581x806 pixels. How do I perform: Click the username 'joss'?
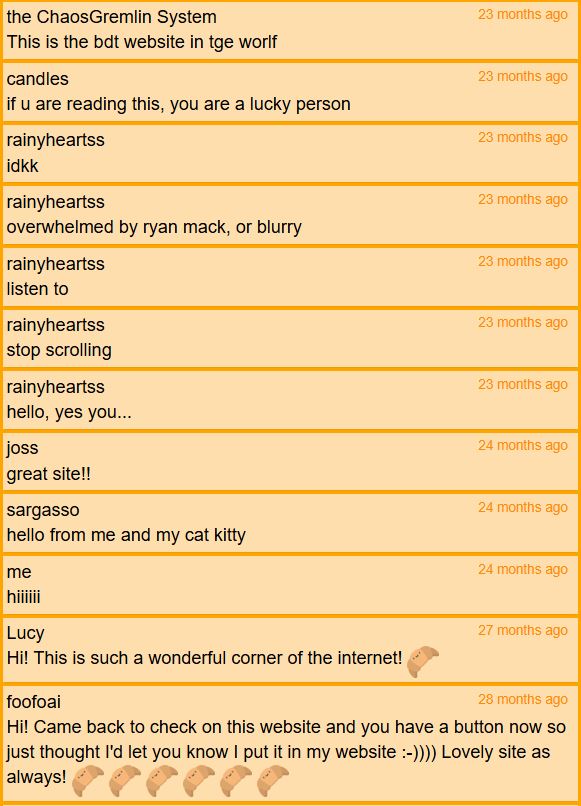[x=23, y=448]
